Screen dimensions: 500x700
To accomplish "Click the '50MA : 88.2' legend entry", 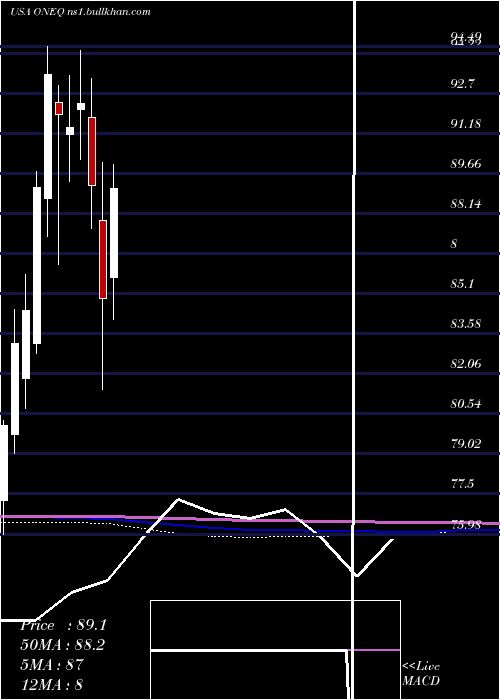I will (62, 645).
